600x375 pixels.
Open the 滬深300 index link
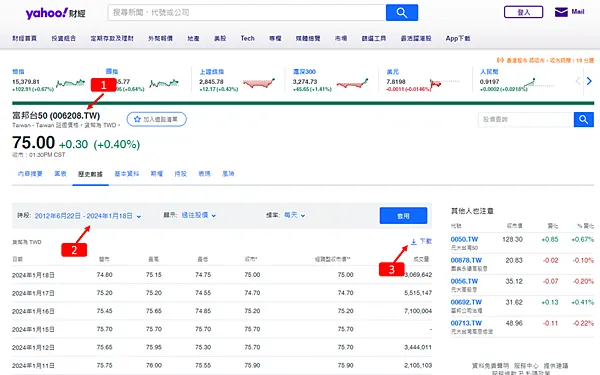(305, 72)
